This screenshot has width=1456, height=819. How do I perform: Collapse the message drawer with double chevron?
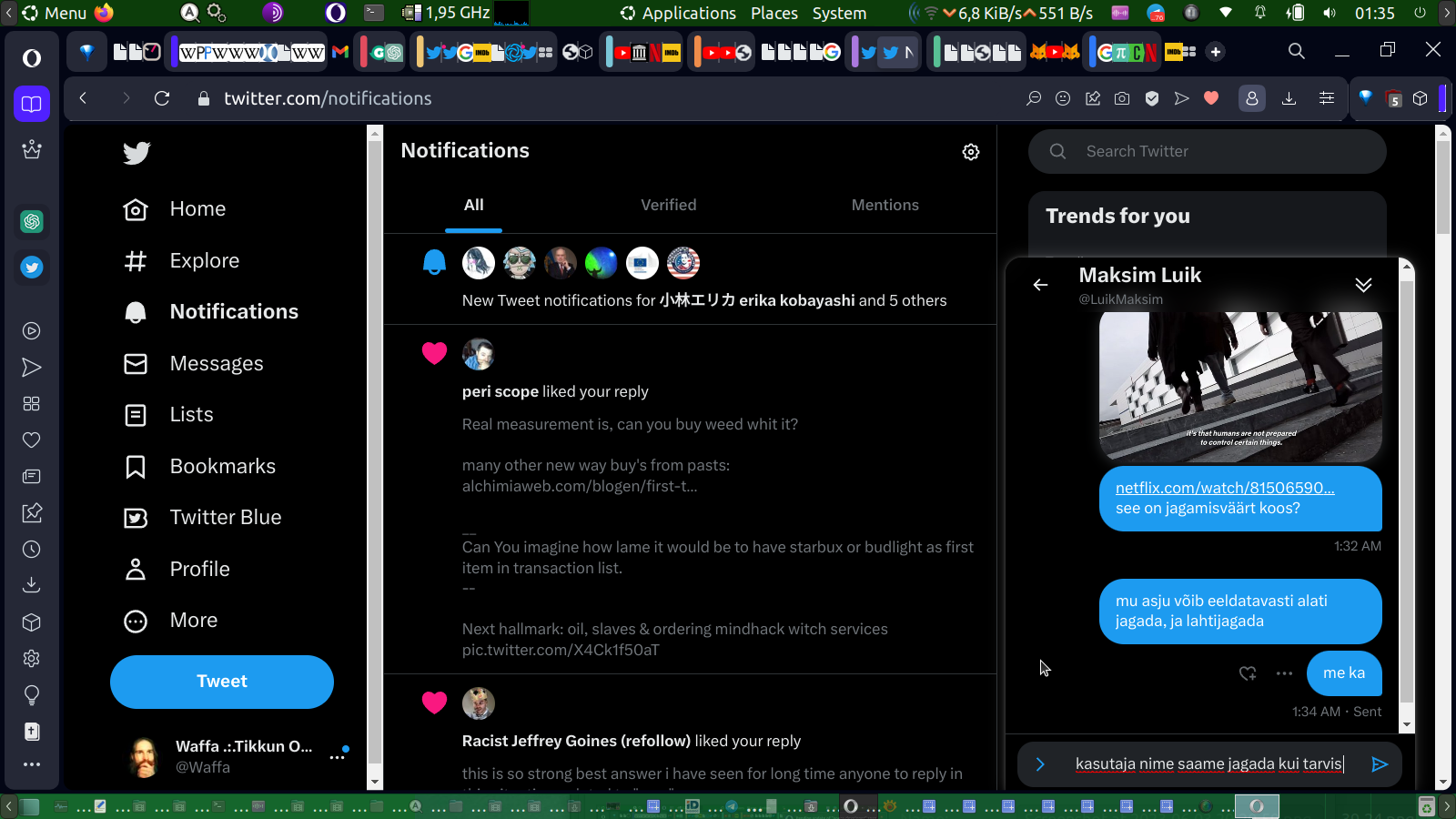(1363, 285)
